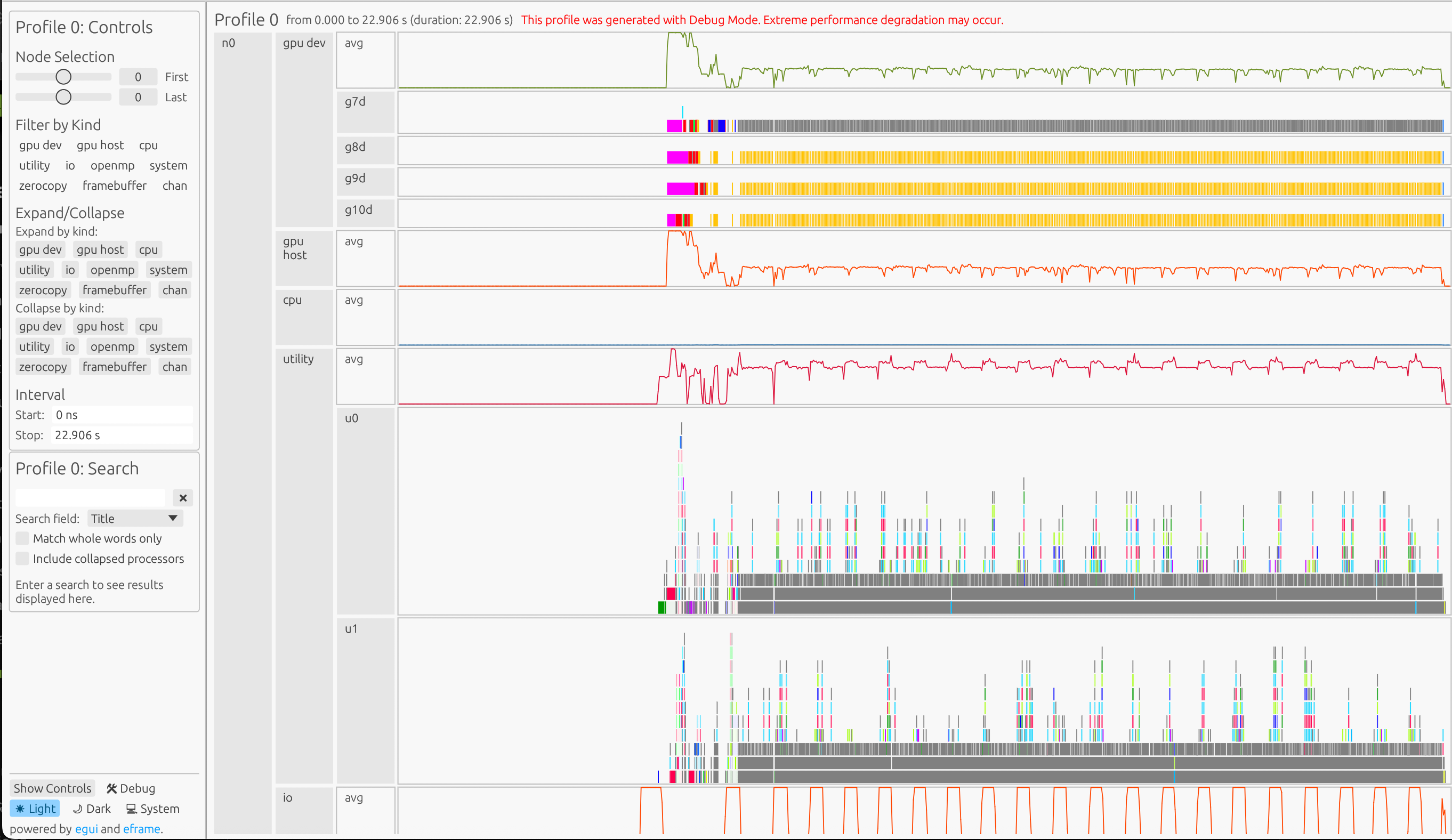Adjust the First node slider
The image size is (1452, 840).
[63, 77]
